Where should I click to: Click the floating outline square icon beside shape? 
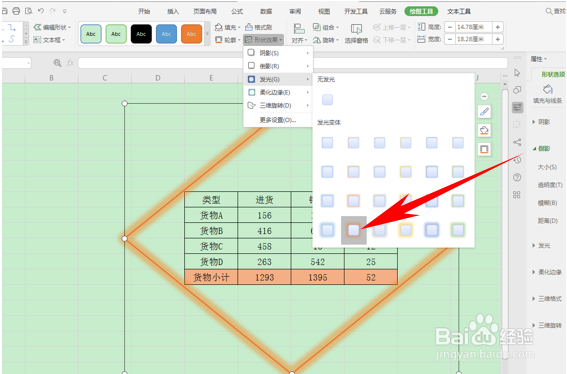coord(485,149)
